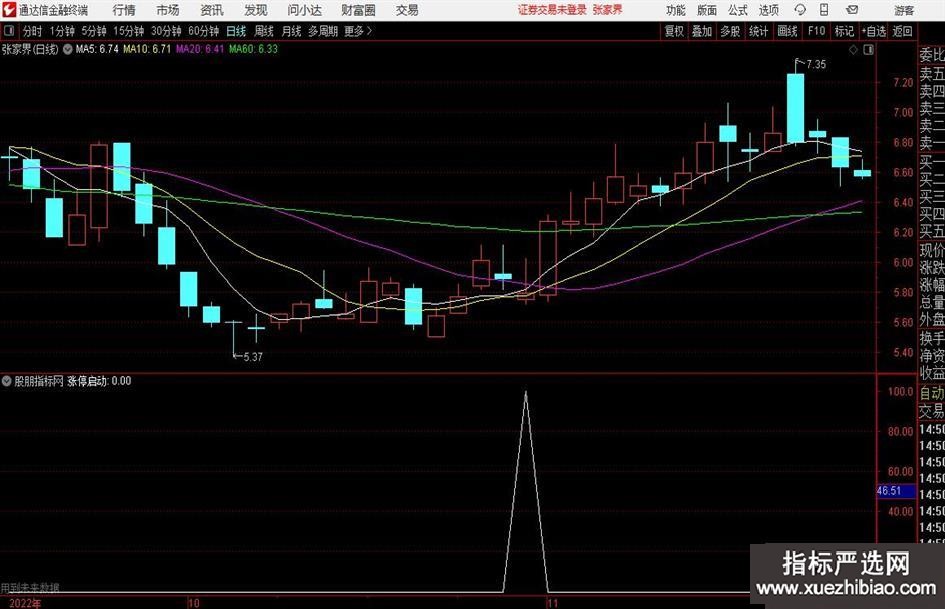
Task: Click the 返回 back button
Action: pyautogui.click(x=902, y=31)
